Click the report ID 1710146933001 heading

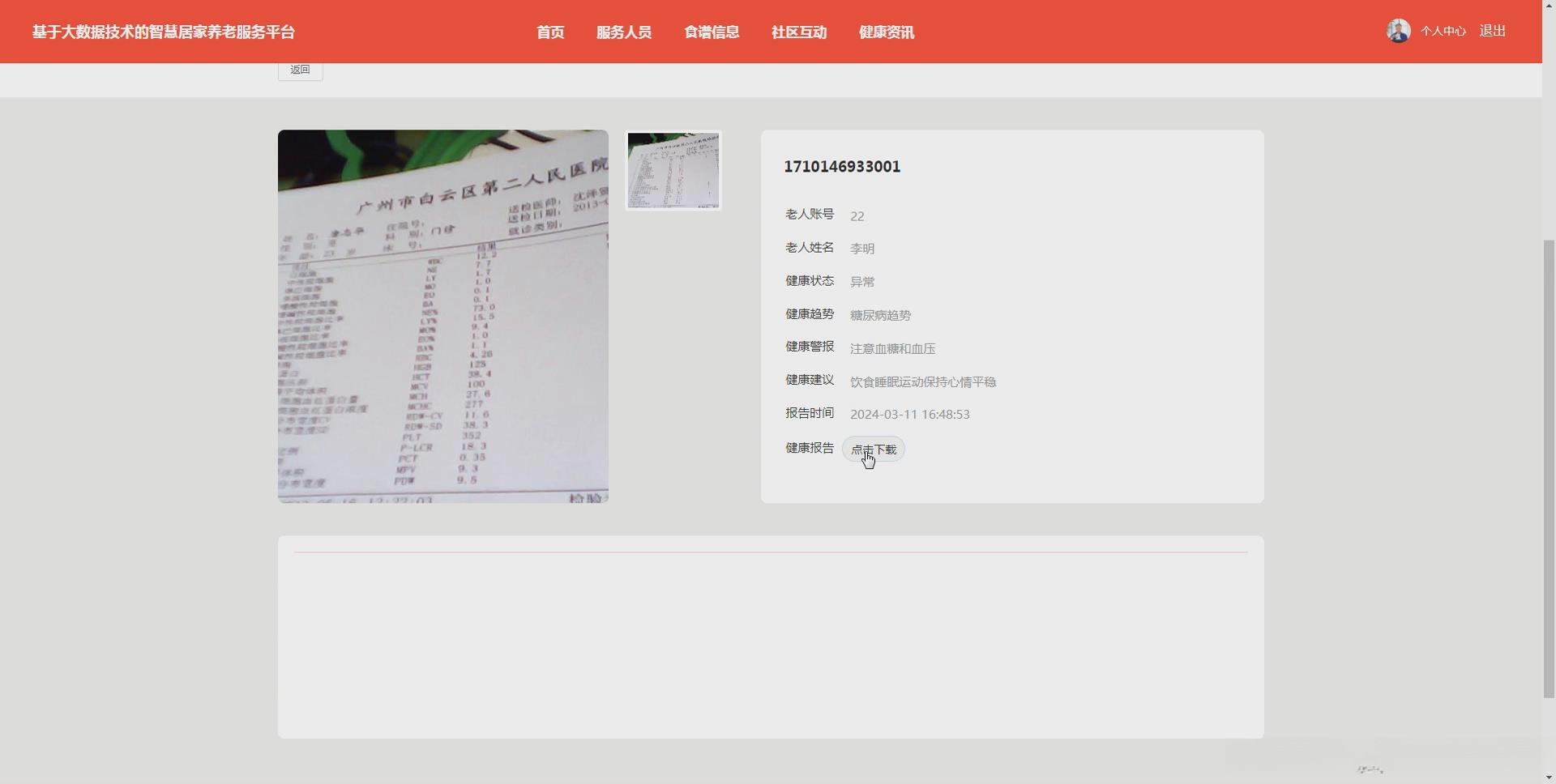coord(842,166)
